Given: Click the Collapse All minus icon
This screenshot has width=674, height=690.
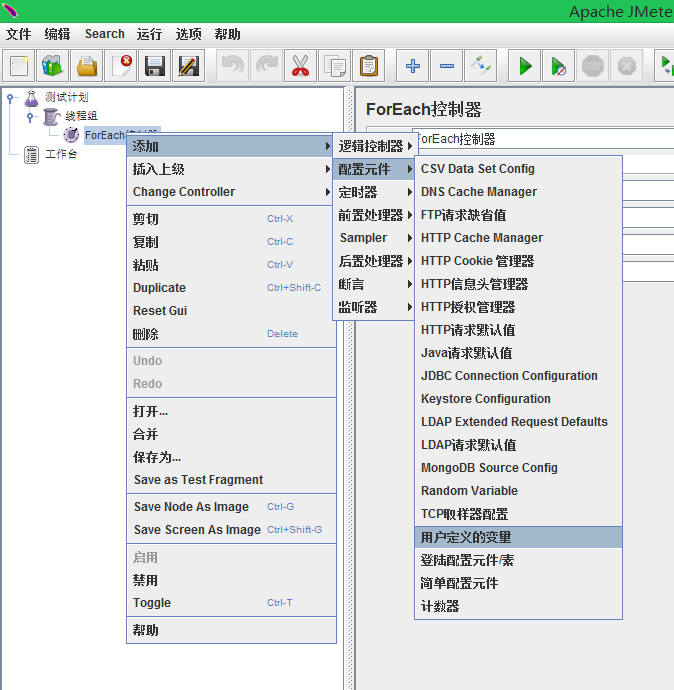Looking at the screenshot, I should point(447,66).
